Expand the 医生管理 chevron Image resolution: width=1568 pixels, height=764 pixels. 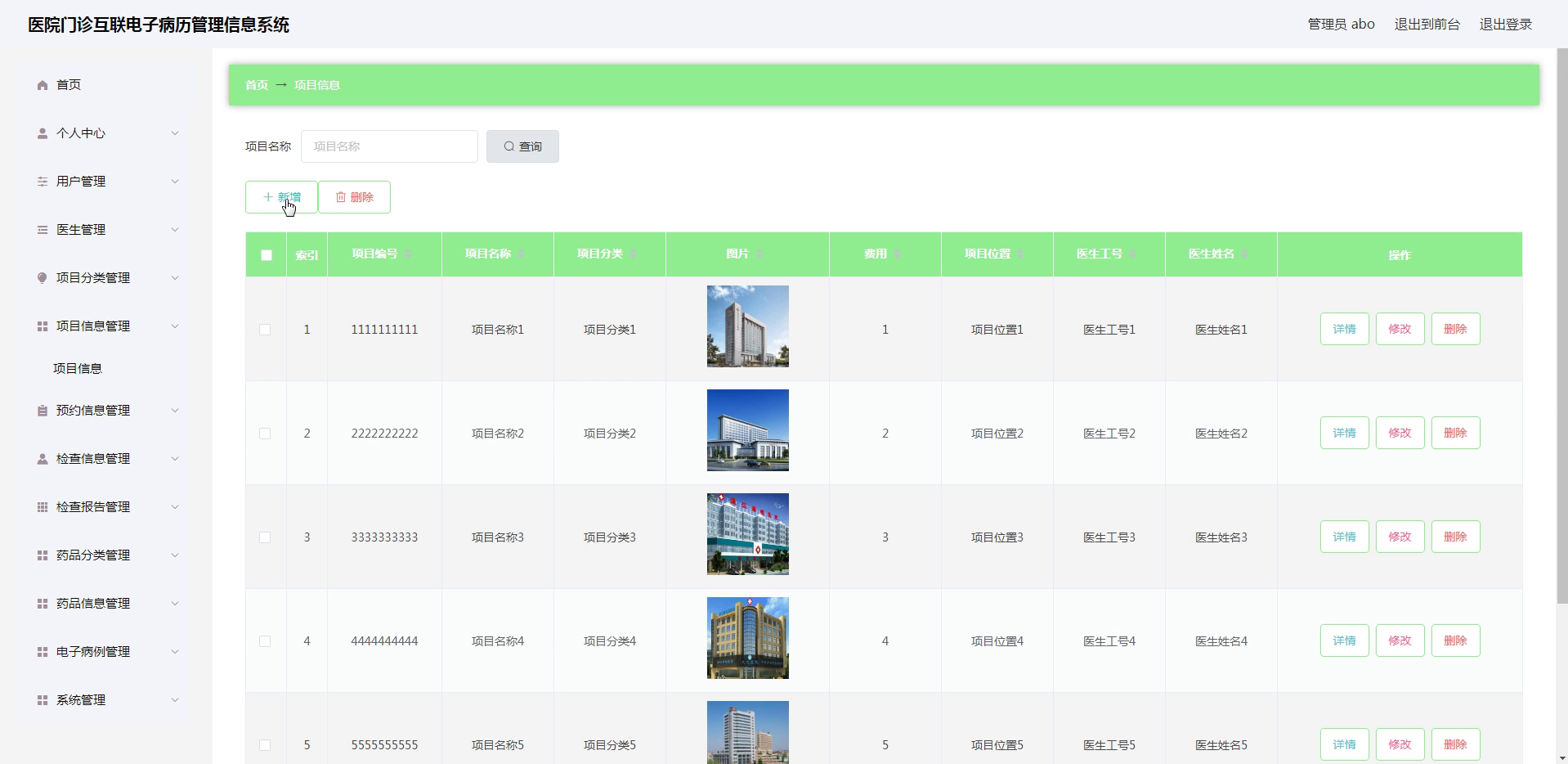click(x=174, y=230)
